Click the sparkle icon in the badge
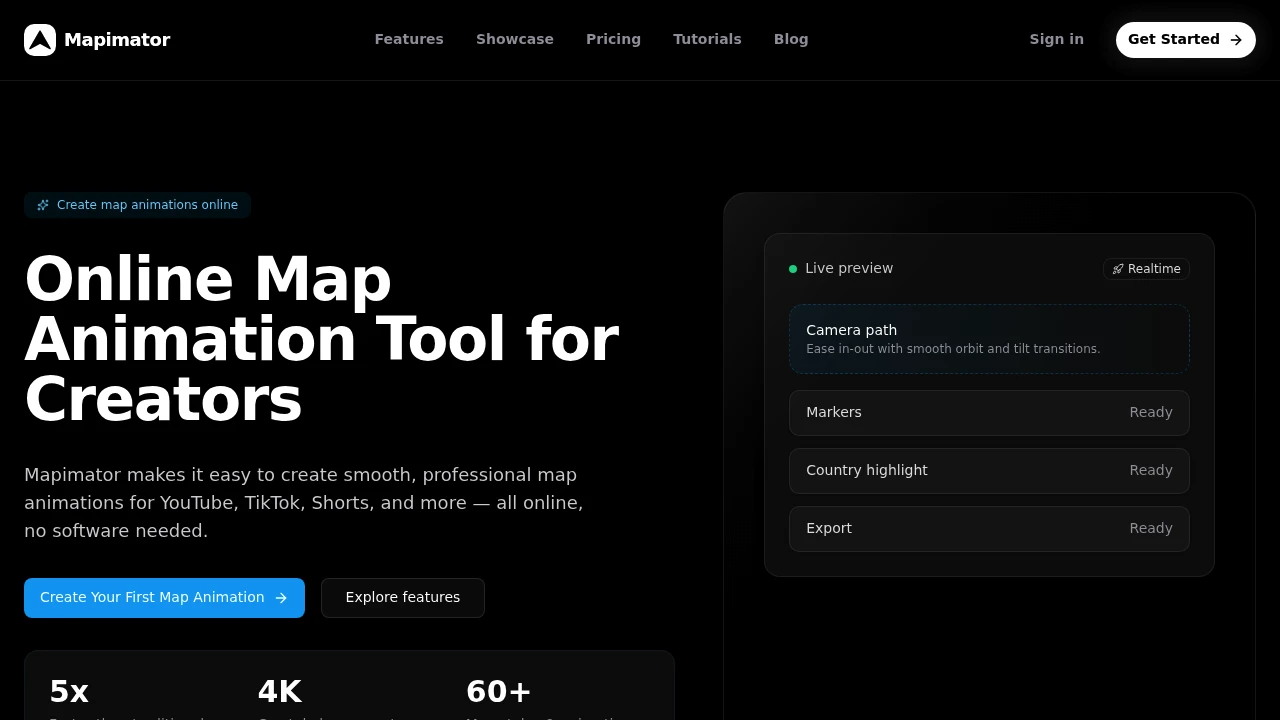Screen dimensions: 1280x720 (x=43, y=205)
